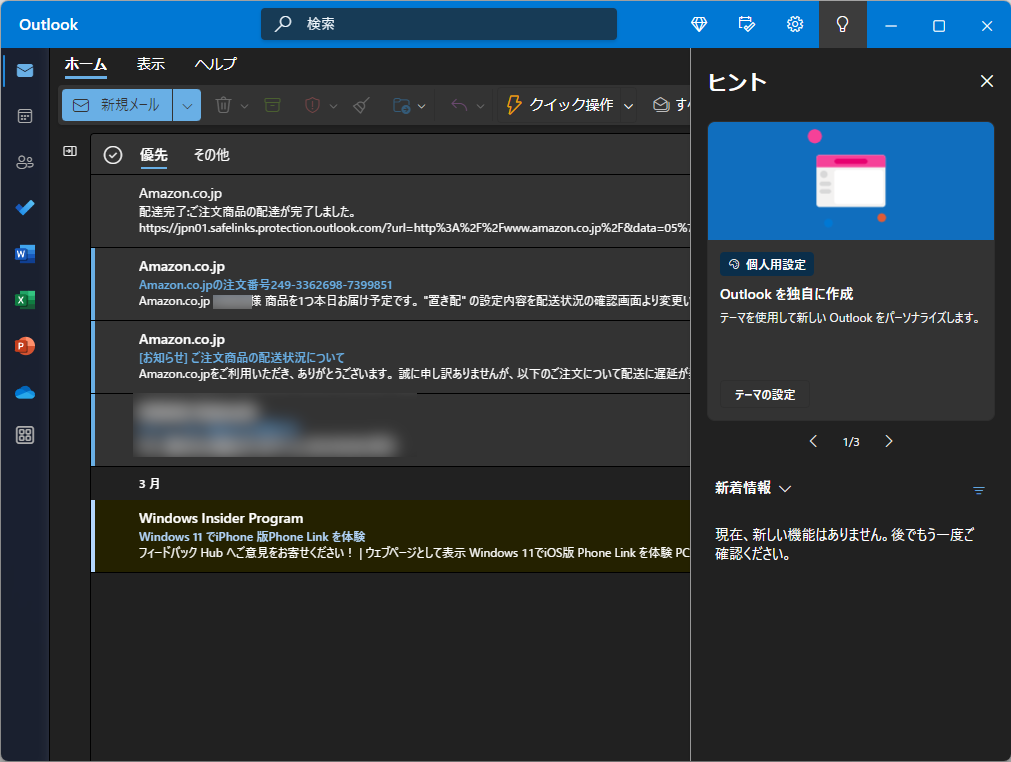Open My Day from the title bar
Screen dimensions: 1011x762
746,24
